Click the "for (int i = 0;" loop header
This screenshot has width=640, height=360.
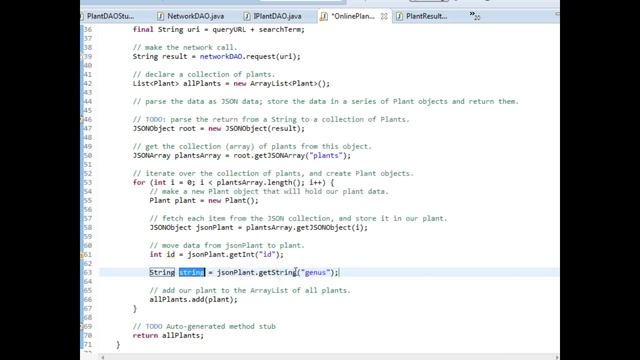(233, 182)
